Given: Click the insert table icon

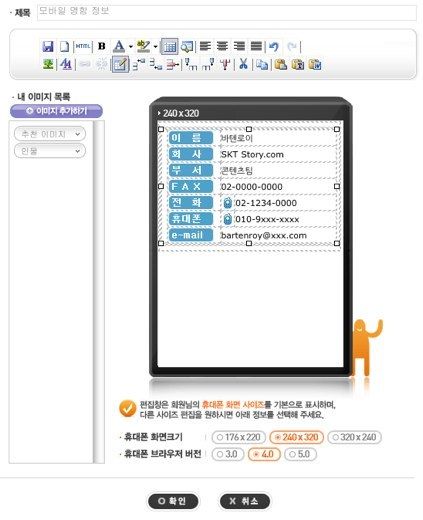Looking at the screenshot, I should pyautogui.click(x=169, y=46).
